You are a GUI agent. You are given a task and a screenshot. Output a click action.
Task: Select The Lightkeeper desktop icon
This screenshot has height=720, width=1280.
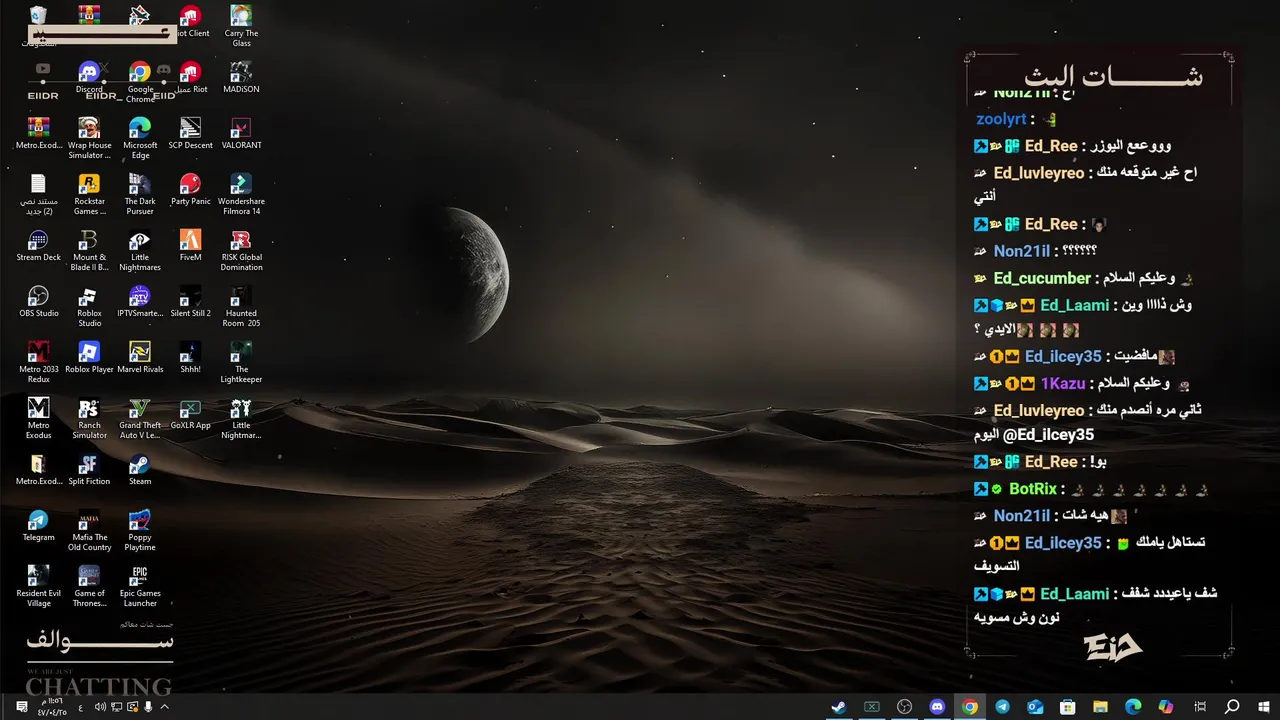click(x=241, y=362)
